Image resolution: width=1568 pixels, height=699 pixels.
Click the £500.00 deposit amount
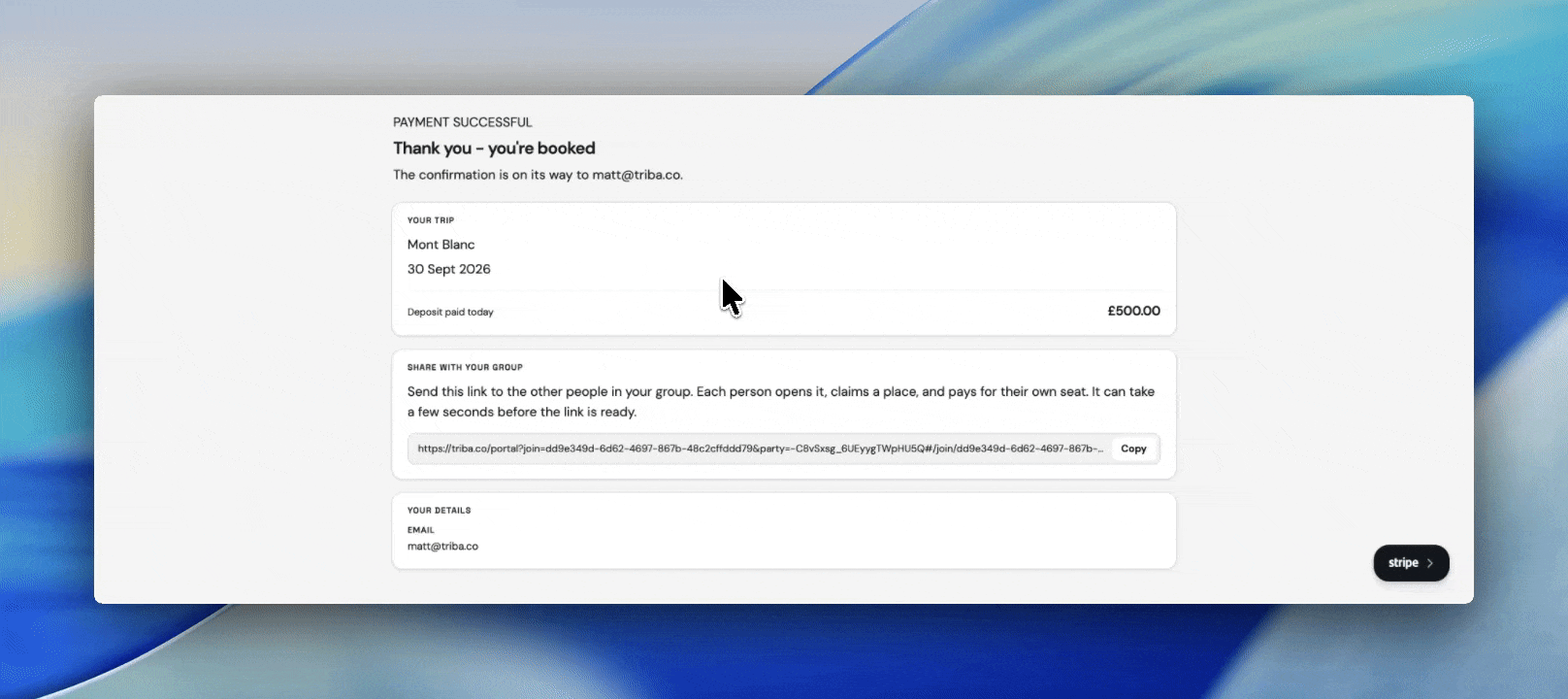1134,311
